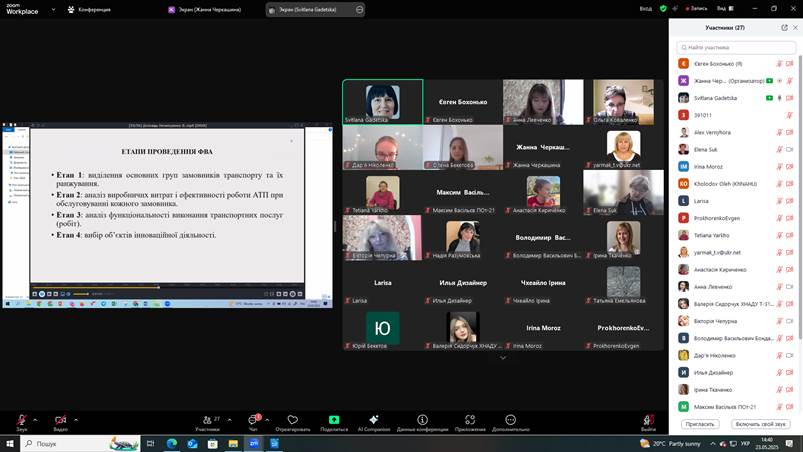Click the Включить свой звук button
The width and height of the screenshot is (803, 452).
click(760, 424)
